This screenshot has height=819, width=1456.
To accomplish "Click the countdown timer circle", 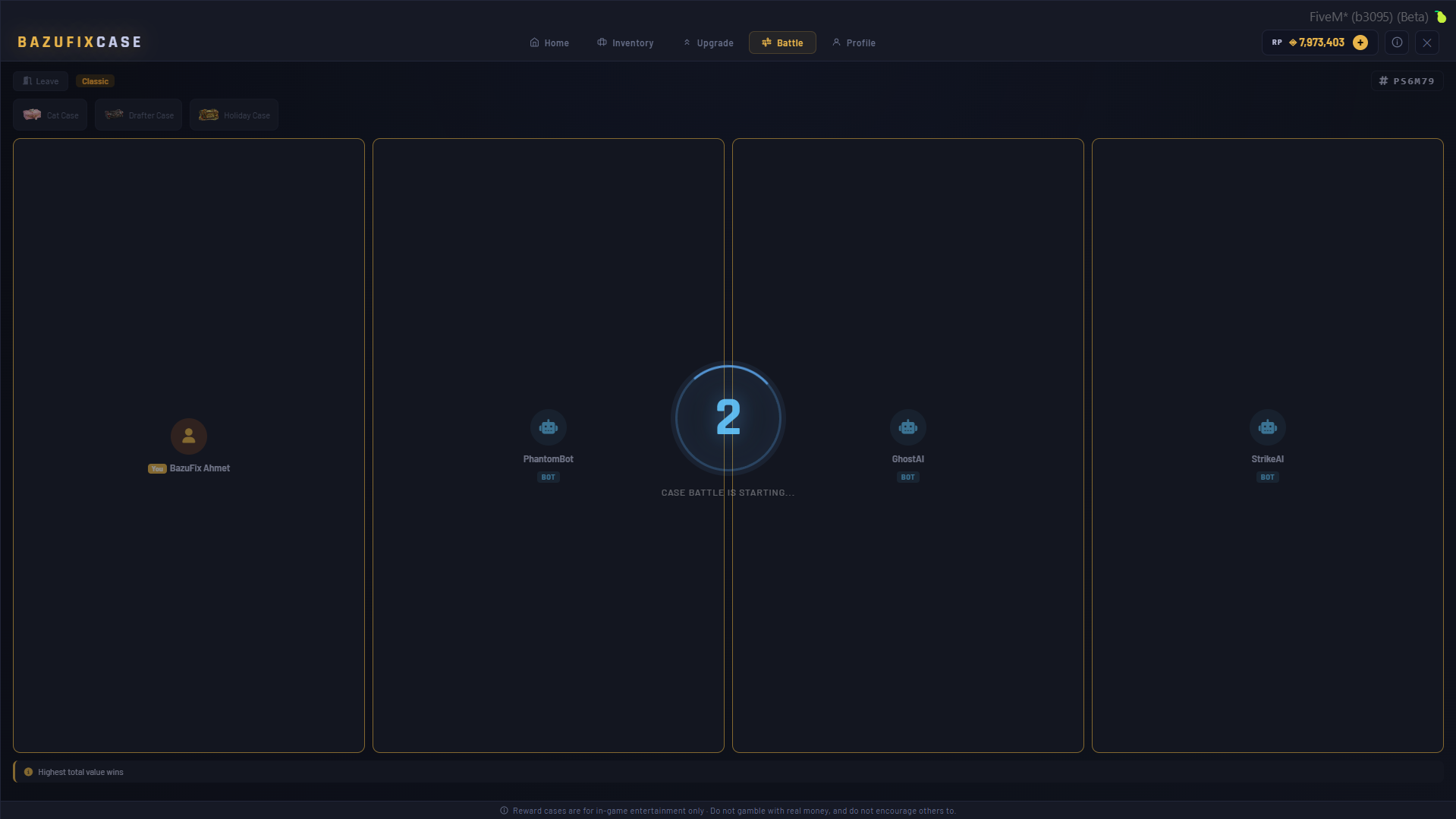I will pos(728,418).
